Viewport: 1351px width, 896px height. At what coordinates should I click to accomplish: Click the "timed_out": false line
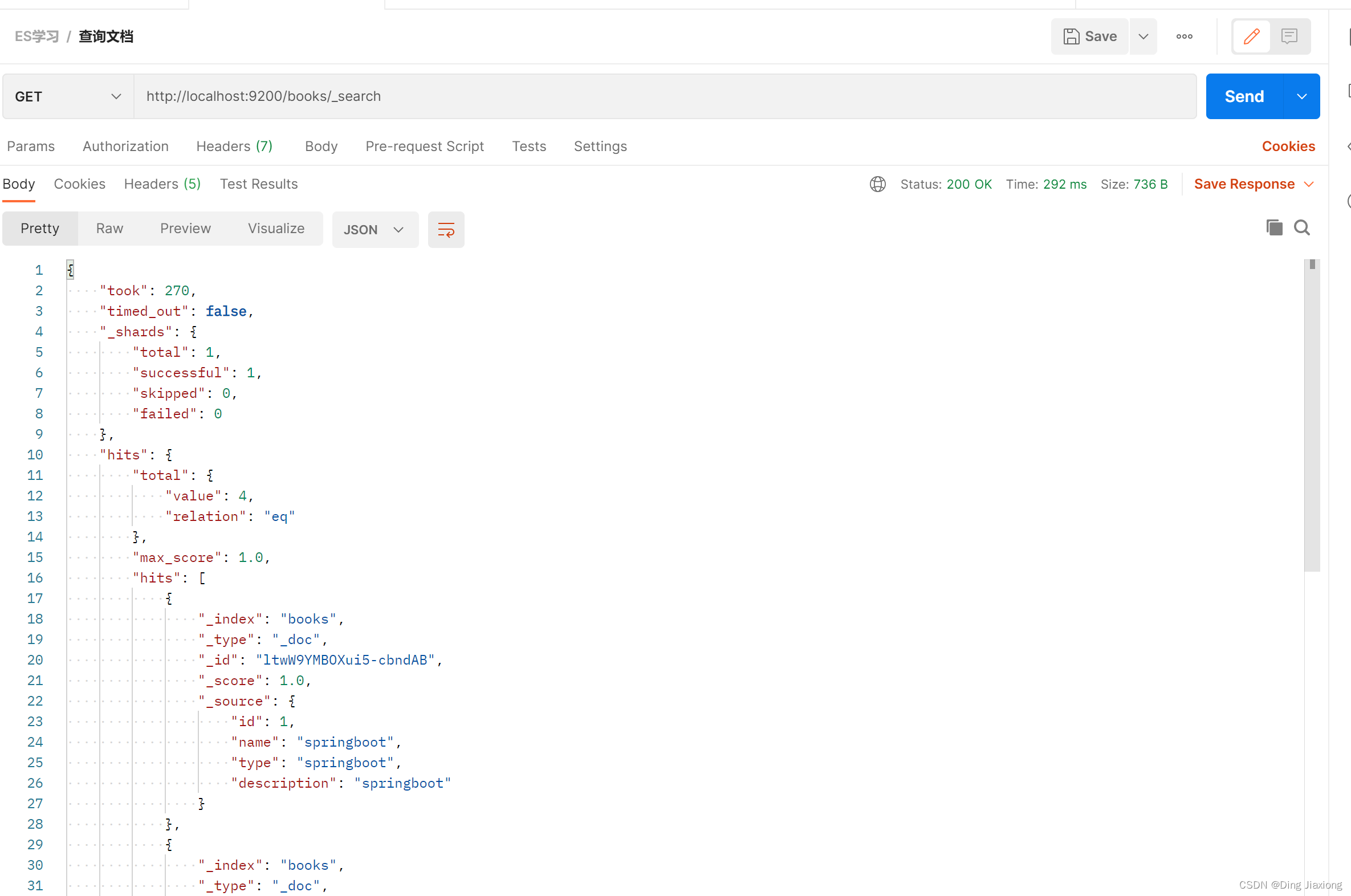click(x=176, y=311)
